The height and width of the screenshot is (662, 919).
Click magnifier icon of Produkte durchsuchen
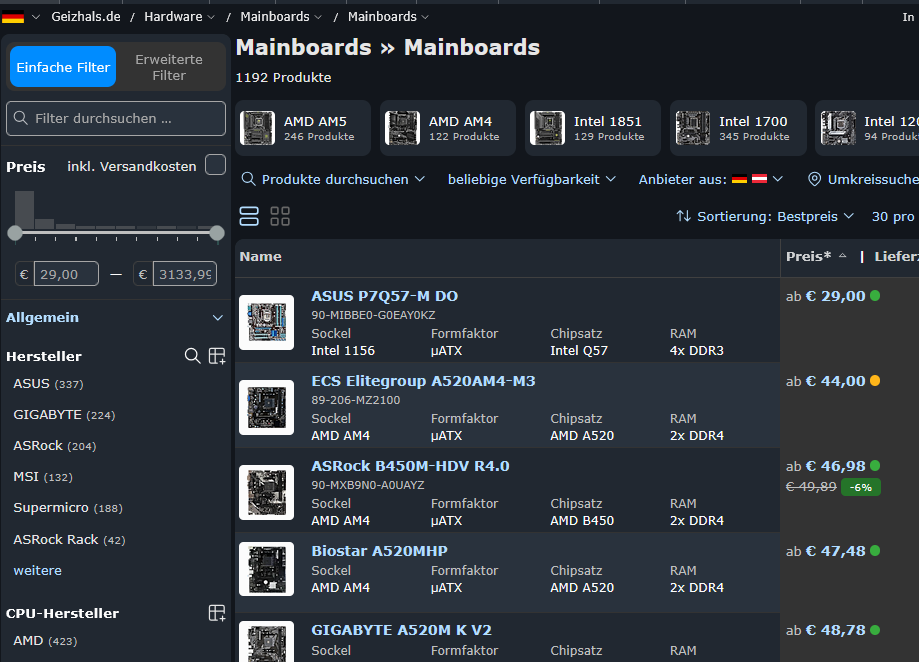pos(249,179)
